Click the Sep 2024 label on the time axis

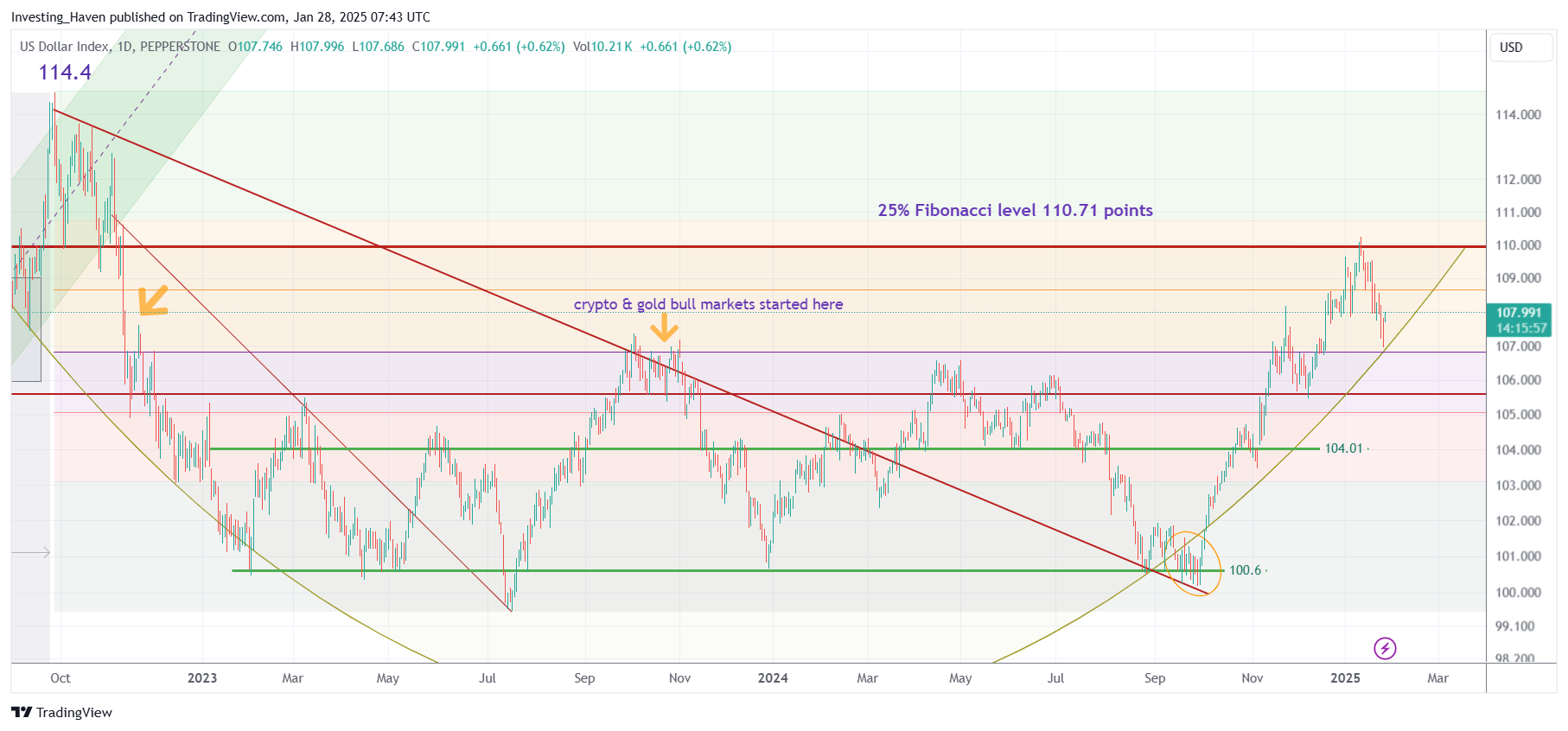point(1155,678)
